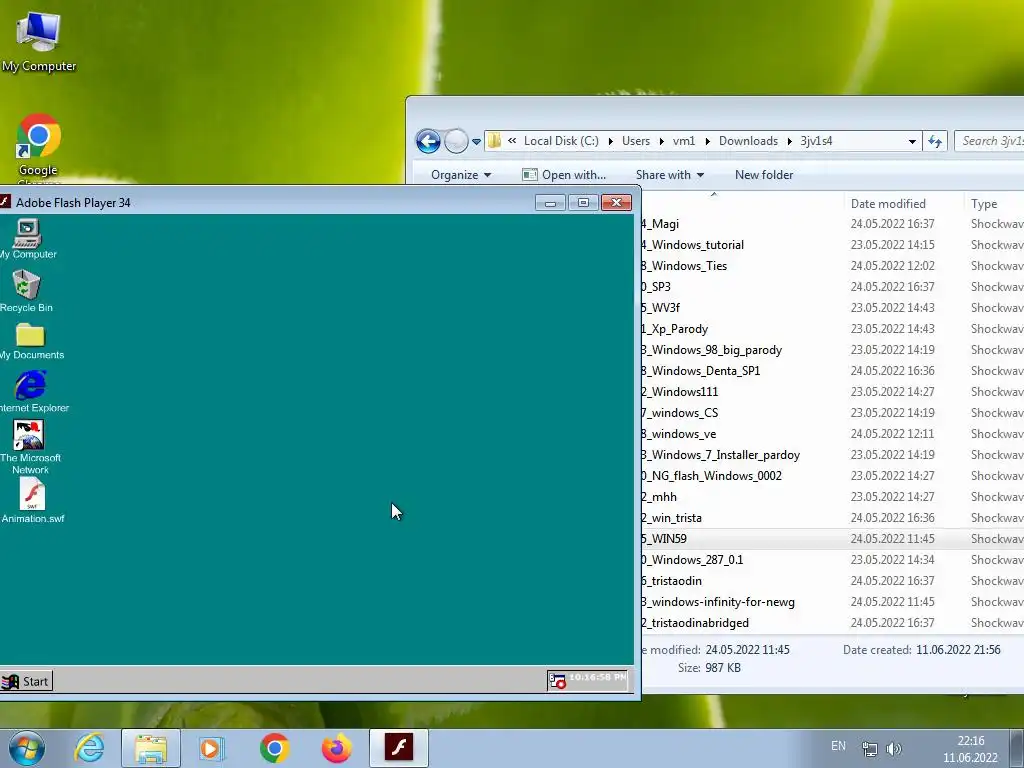Select file 6_tristaodin
Image resolution: width=1024 pixels, height=768 pixels.
(671, 581)
